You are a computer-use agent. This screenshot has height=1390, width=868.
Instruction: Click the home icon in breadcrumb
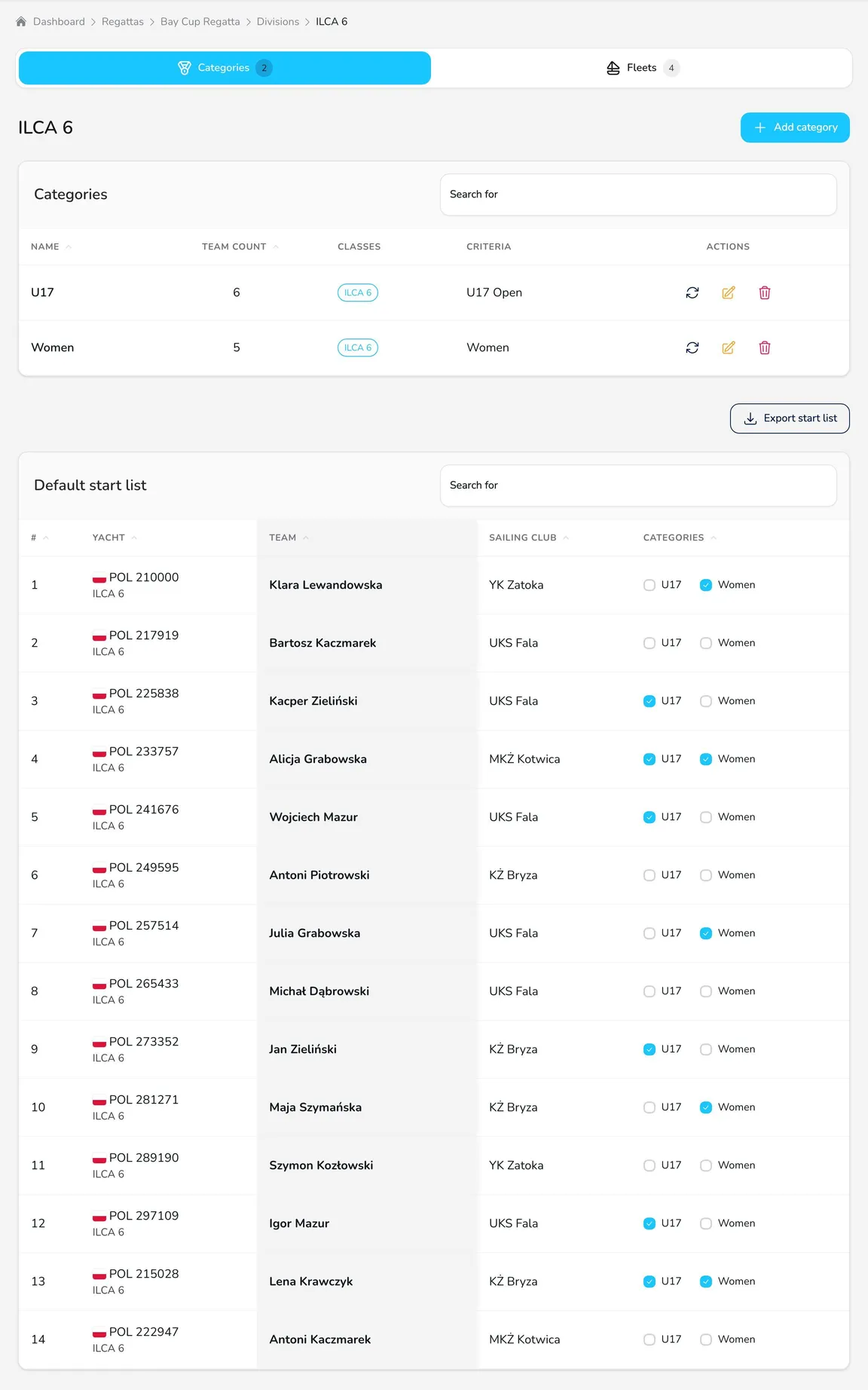click(x=21, y=22)
